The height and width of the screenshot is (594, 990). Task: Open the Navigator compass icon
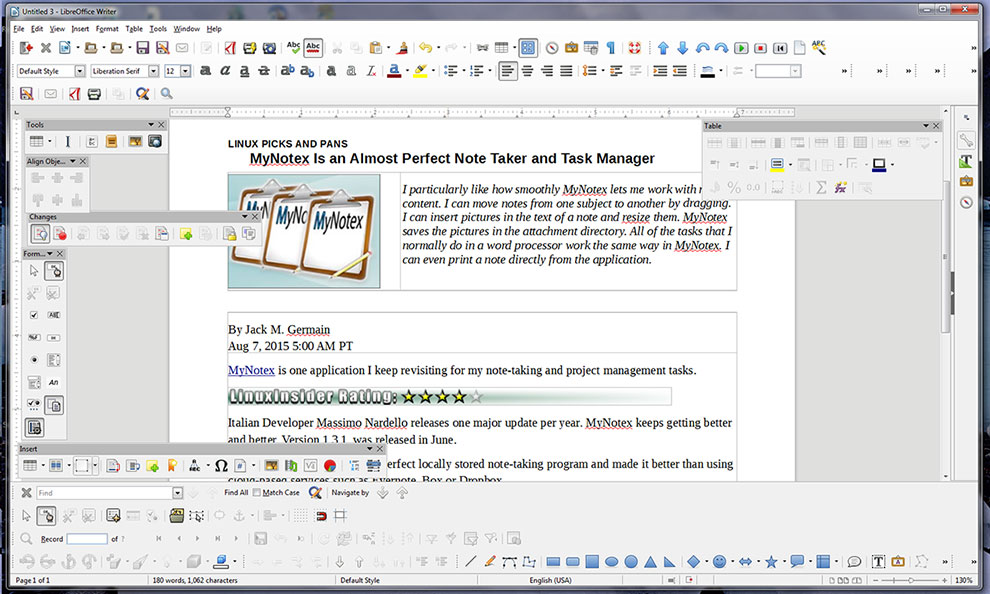(552, 48)
